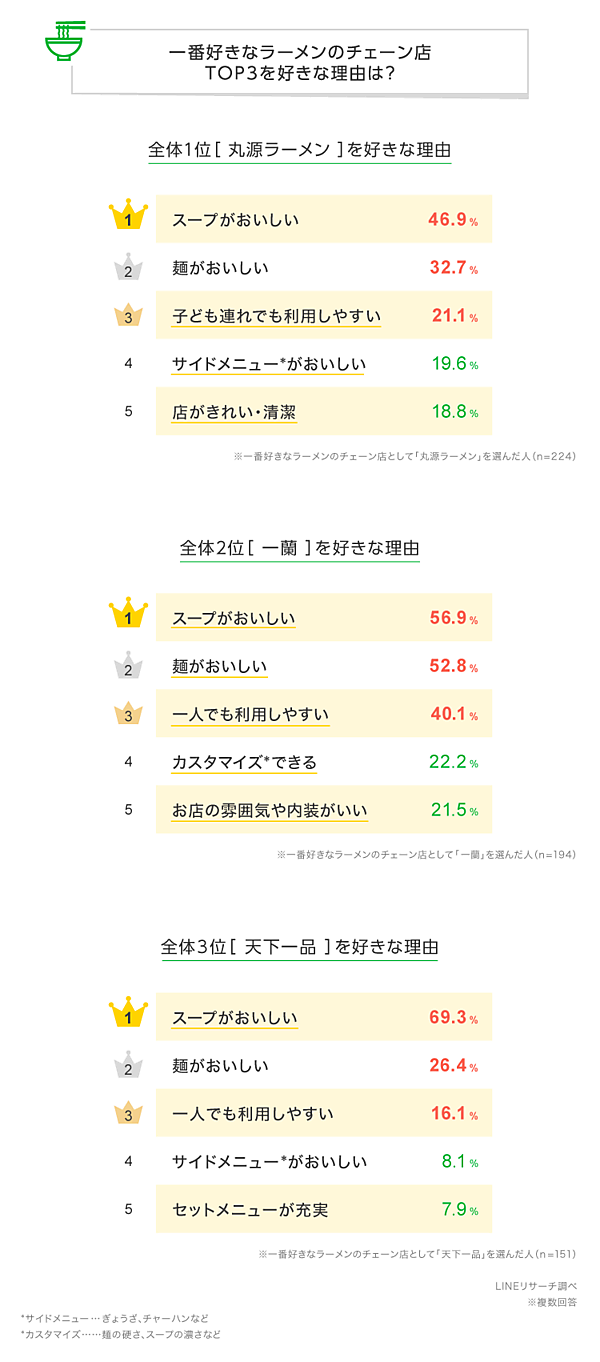Click the セットメニューが充実 row

[324, 1209]
